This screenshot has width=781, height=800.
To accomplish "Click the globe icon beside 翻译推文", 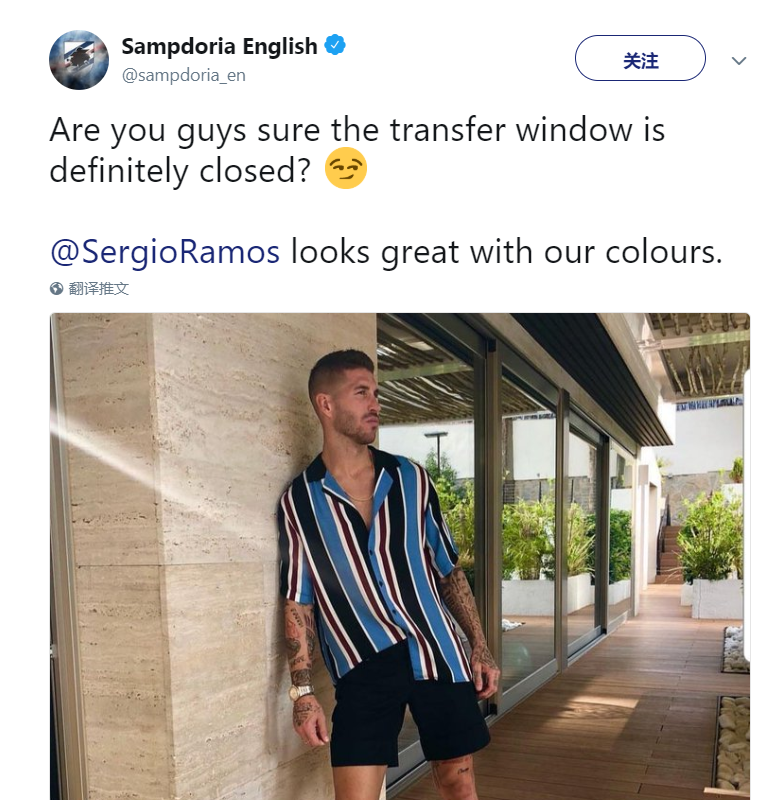I will coord(56,289).
